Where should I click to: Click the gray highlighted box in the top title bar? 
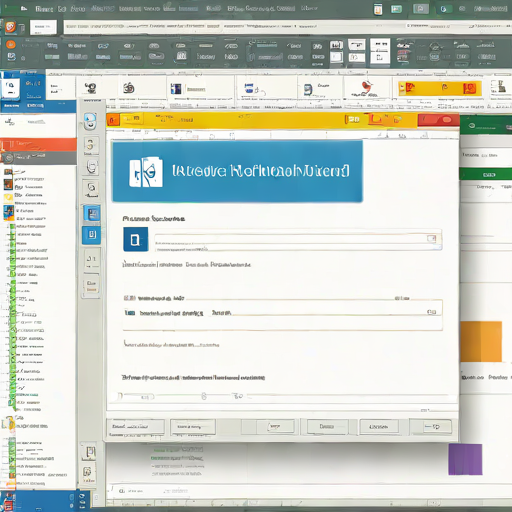click(421, 9)
